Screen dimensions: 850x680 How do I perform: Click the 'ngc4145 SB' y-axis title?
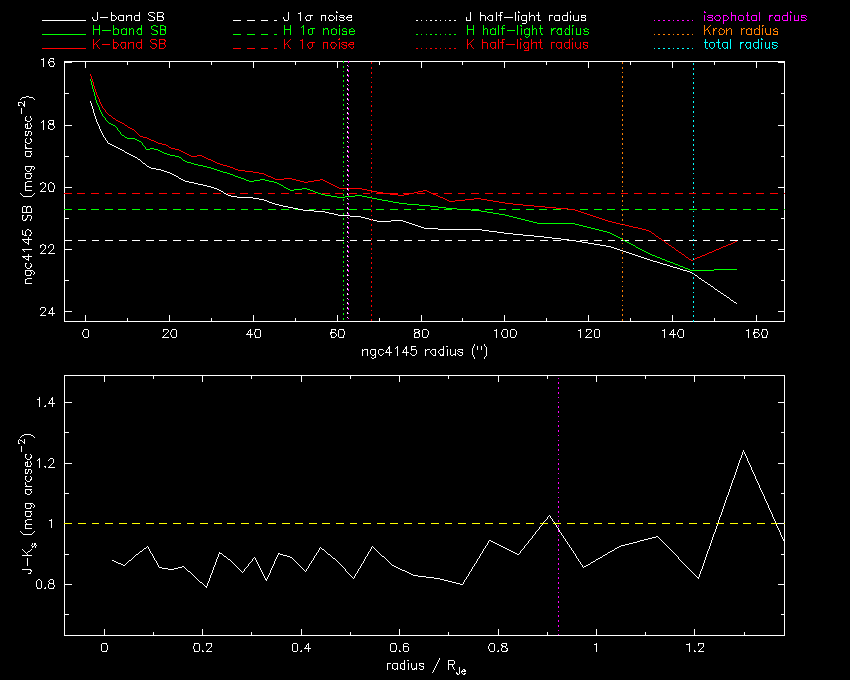34,192
